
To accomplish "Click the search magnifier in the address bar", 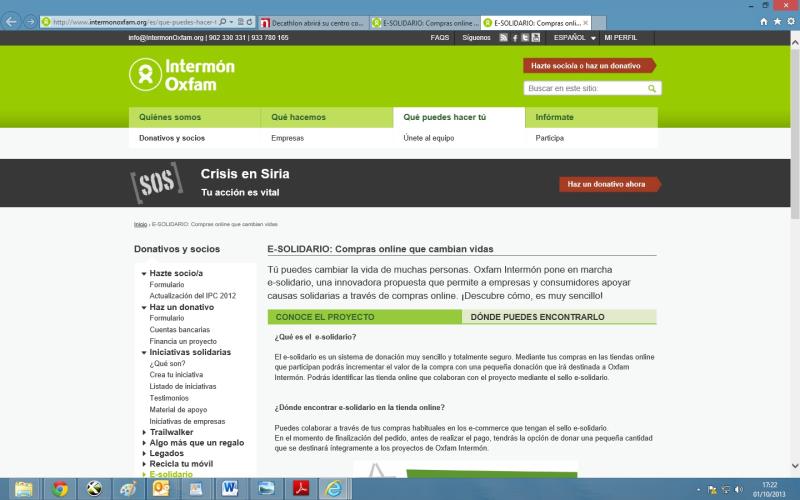I will pos(223,22).
